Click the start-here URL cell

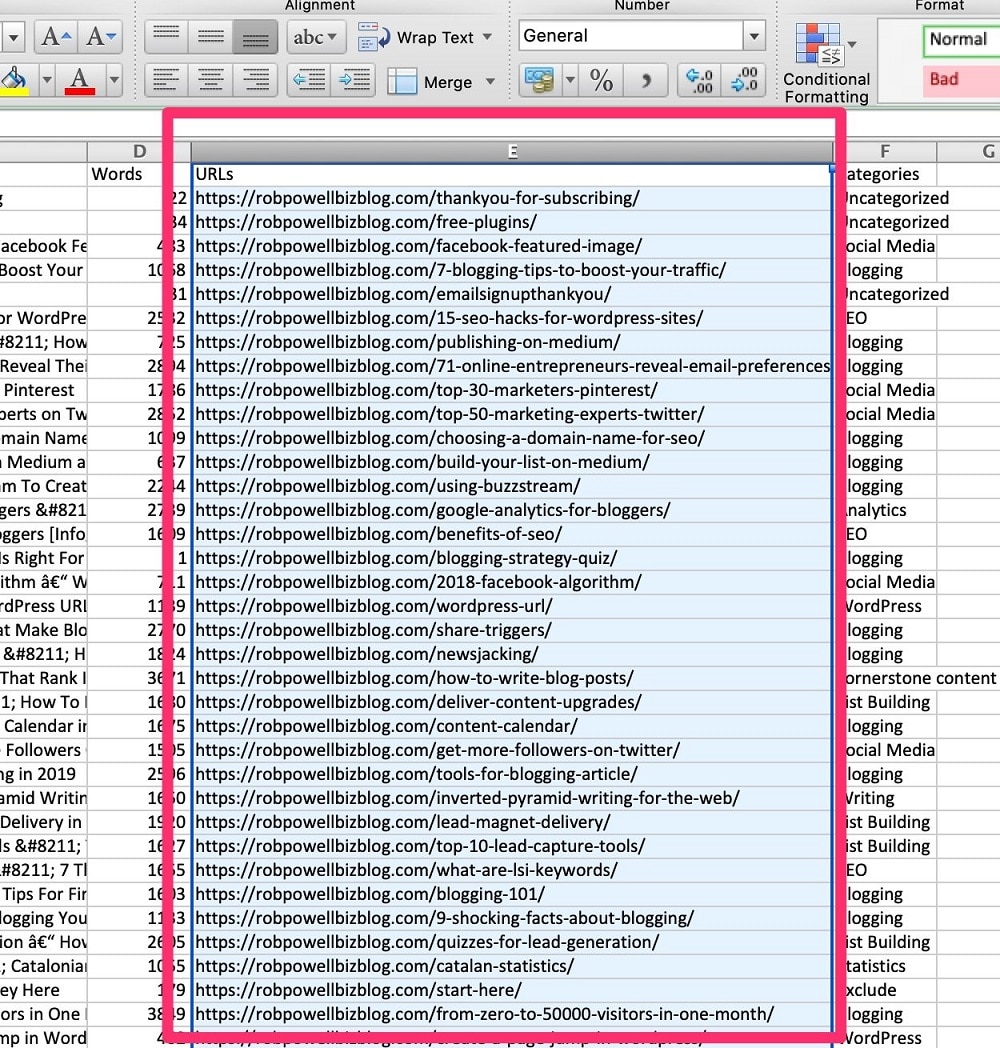click(x=512, y=990)
